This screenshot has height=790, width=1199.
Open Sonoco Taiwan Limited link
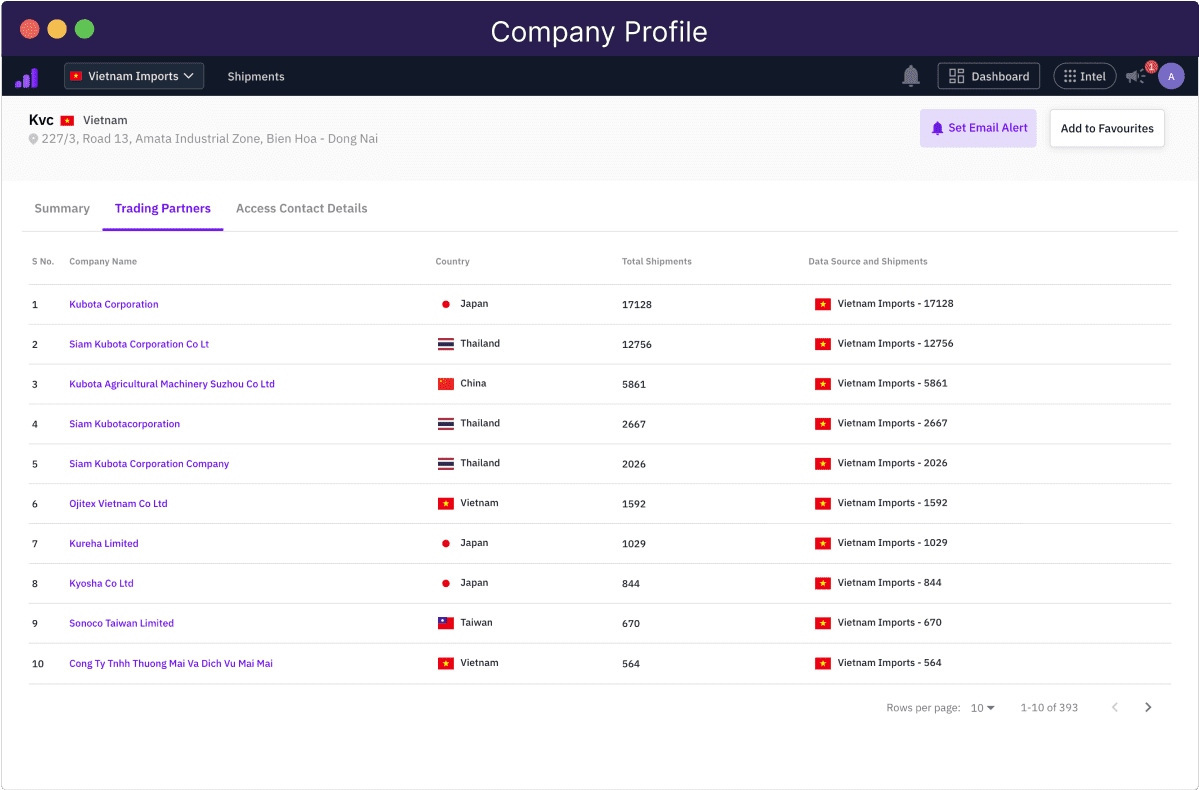122,623
